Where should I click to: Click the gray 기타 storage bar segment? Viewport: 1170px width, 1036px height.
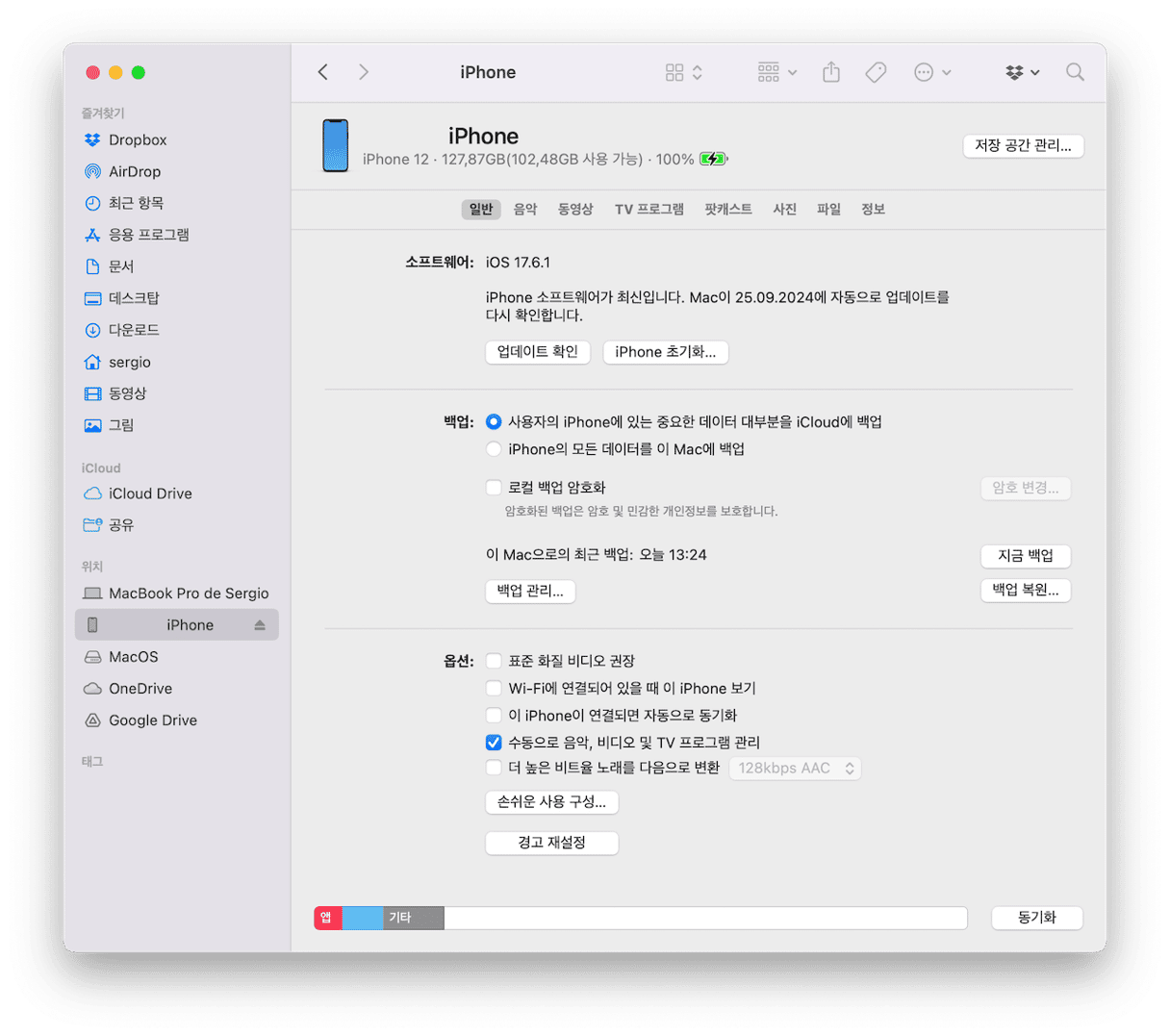(x=414, y=918)
